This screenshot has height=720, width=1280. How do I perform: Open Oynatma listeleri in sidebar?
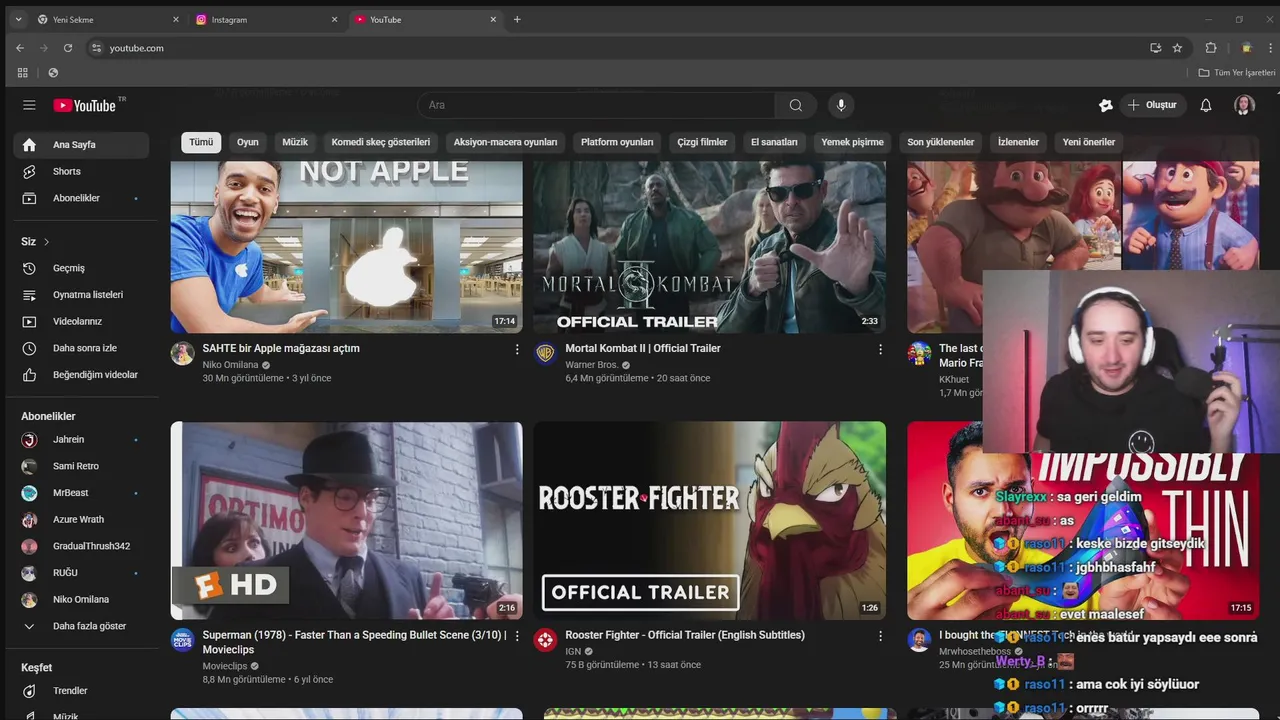point(80,295)
